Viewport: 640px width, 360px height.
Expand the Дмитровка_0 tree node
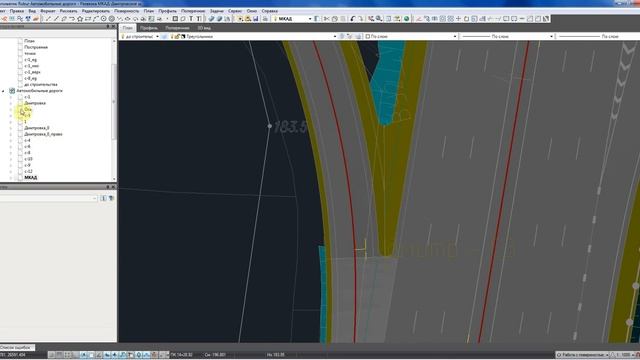(x=11, y=128)
